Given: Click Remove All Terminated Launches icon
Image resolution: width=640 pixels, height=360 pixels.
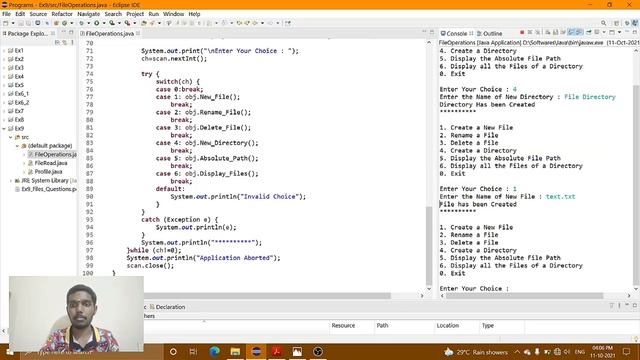Looking at the screenshot, I should 537,33.
